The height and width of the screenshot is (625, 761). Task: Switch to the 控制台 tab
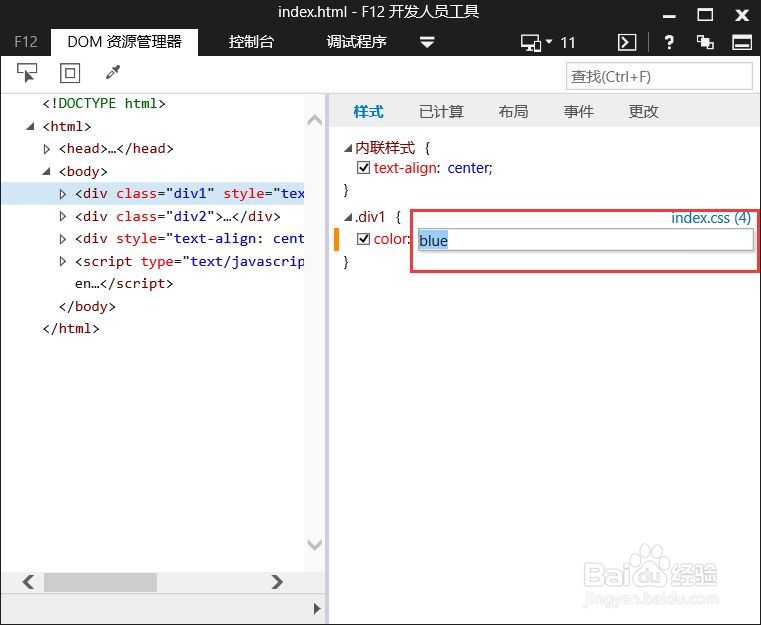(251, 42)
